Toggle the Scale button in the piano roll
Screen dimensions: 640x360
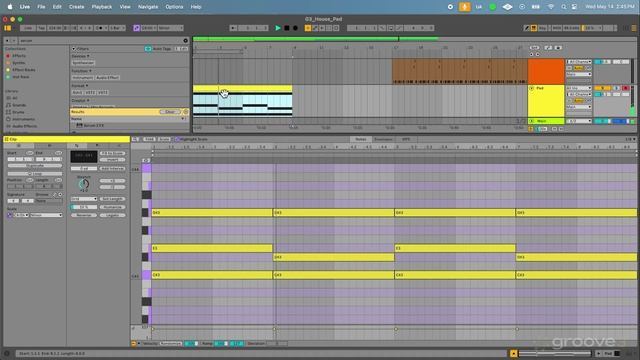(164, 139)
